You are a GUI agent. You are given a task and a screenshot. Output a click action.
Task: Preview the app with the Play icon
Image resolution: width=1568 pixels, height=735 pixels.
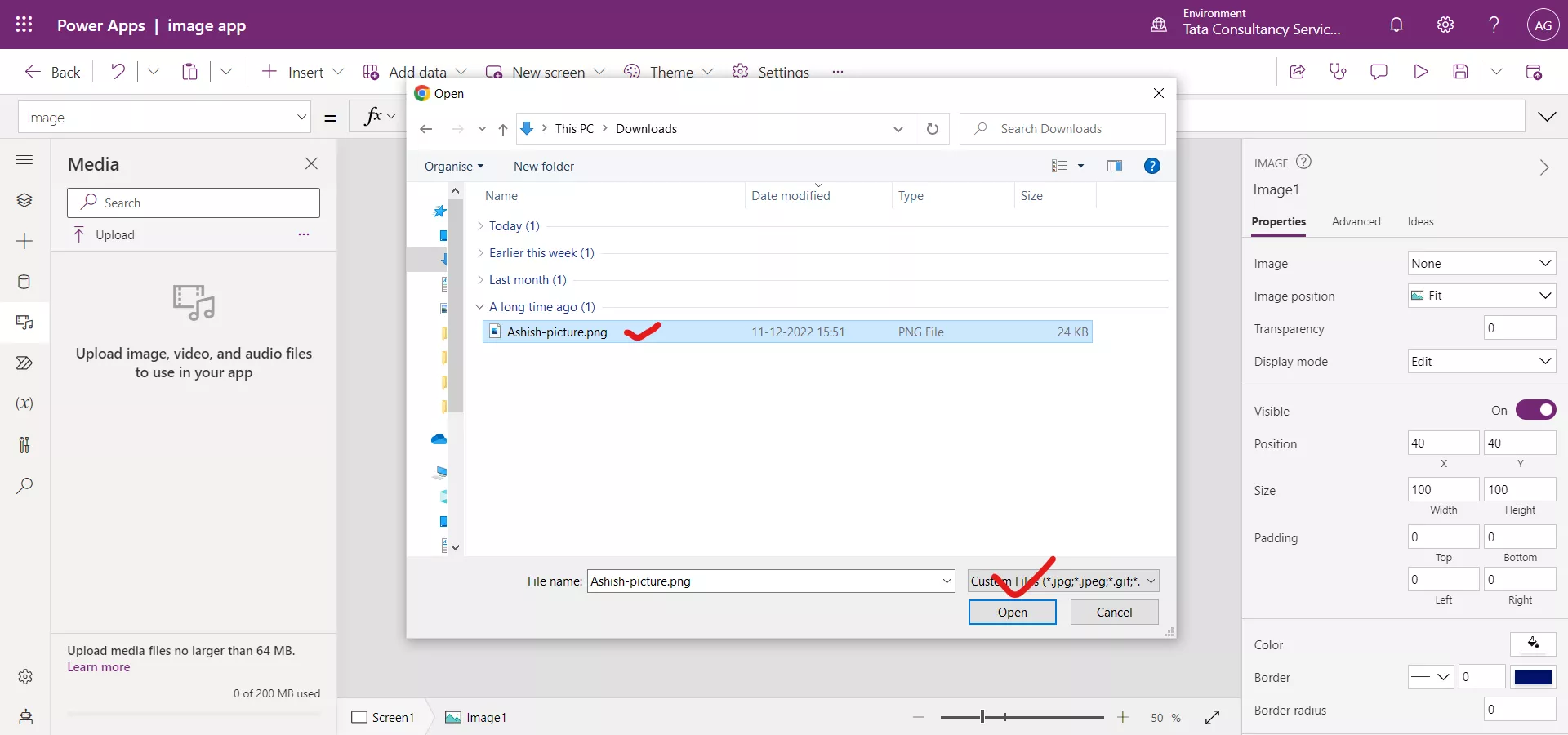coord(1420,72)
